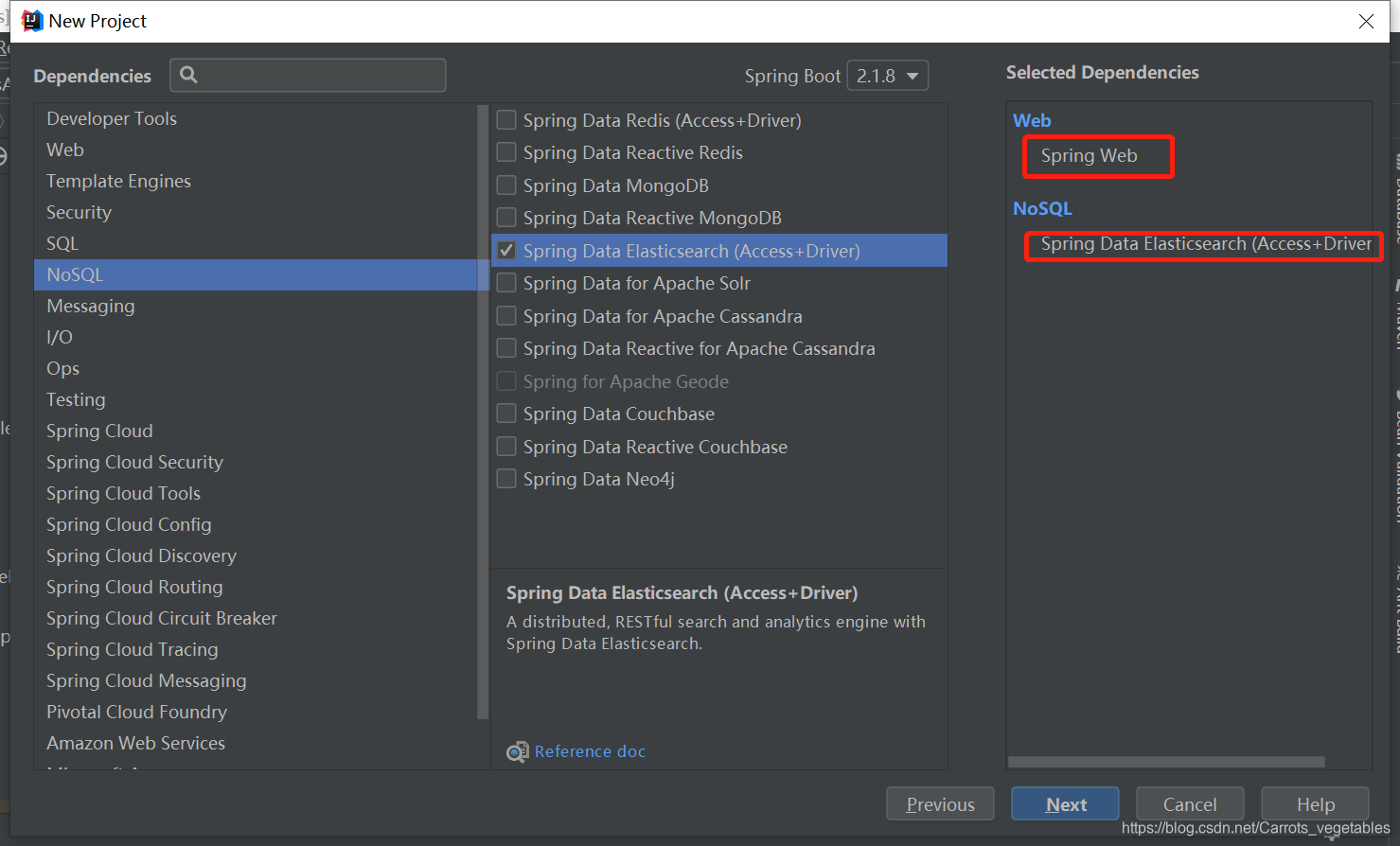Select Messaging category
This screenshot has width=1400, height=846.
pyautogui.click(x=256, y=306)
